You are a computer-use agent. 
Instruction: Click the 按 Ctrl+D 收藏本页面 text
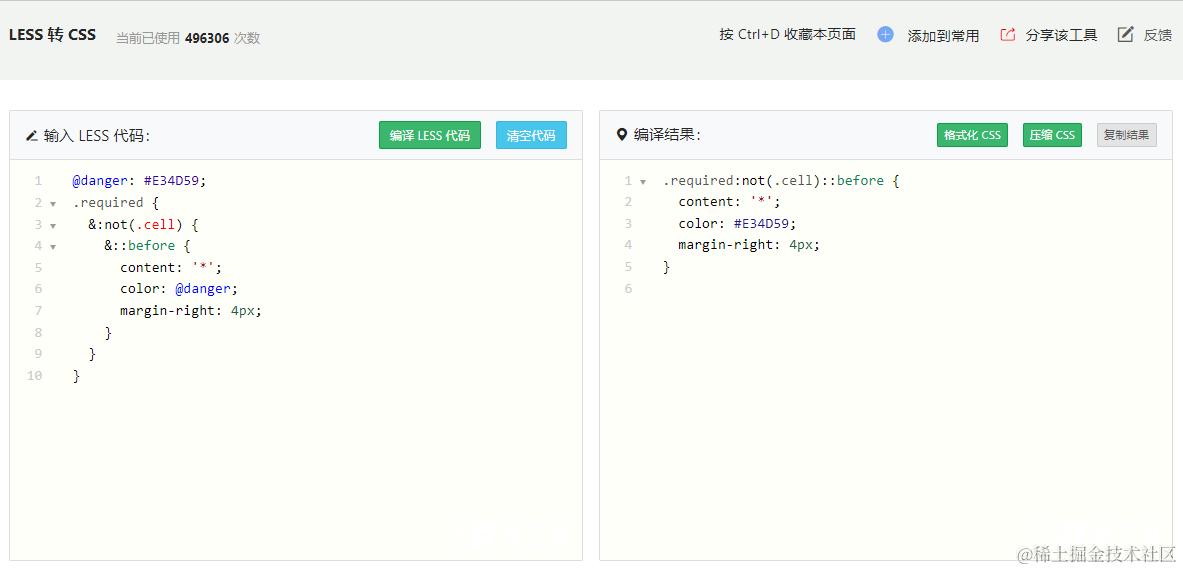click(x=788, y=34)
